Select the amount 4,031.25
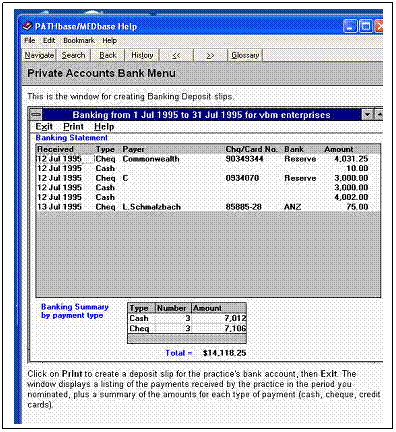The width and height of the screenshot is (396, 432). [x=351, y=159]
